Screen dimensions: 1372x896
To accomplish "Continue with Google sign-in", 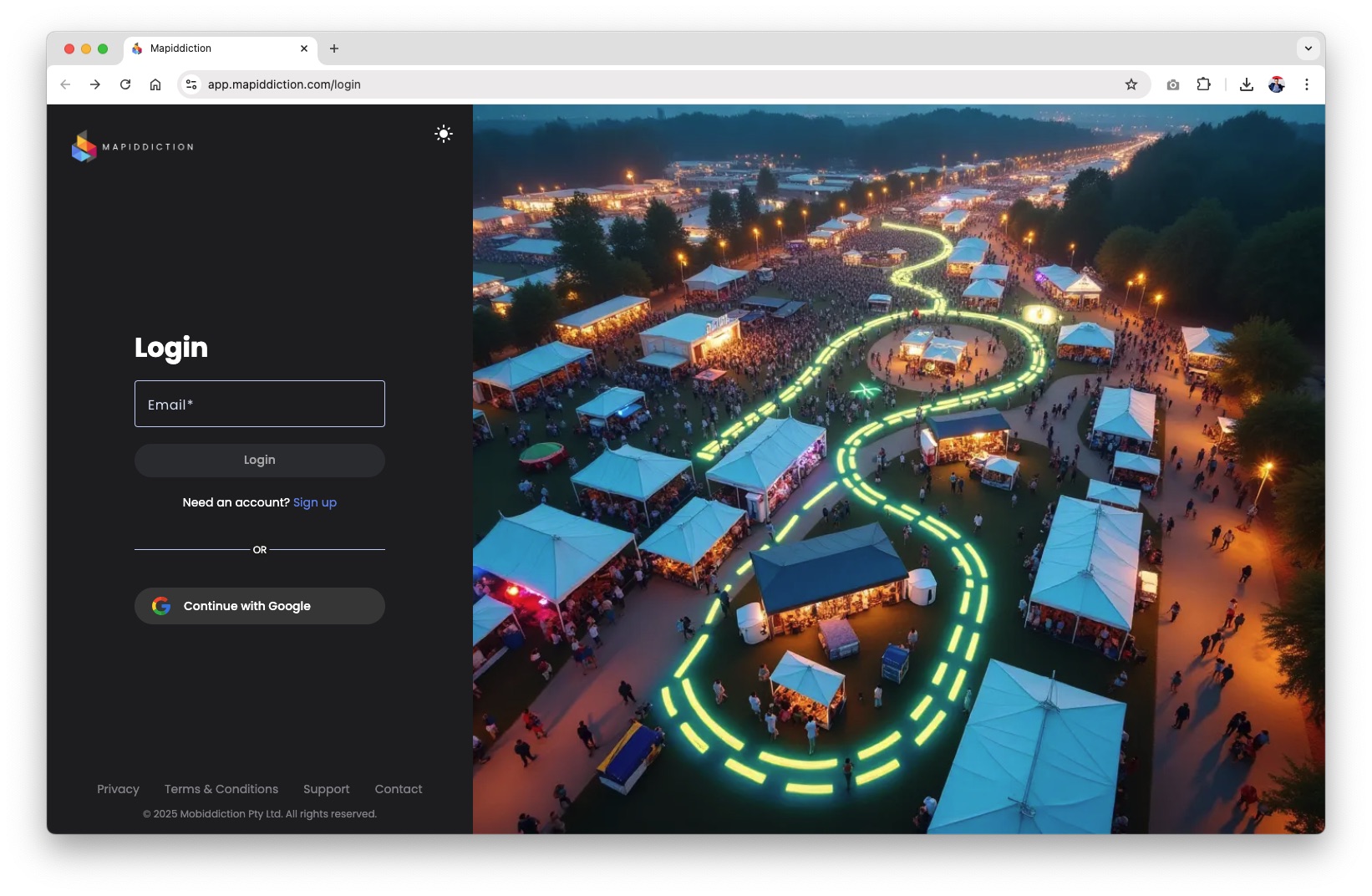I will (260, 606).
